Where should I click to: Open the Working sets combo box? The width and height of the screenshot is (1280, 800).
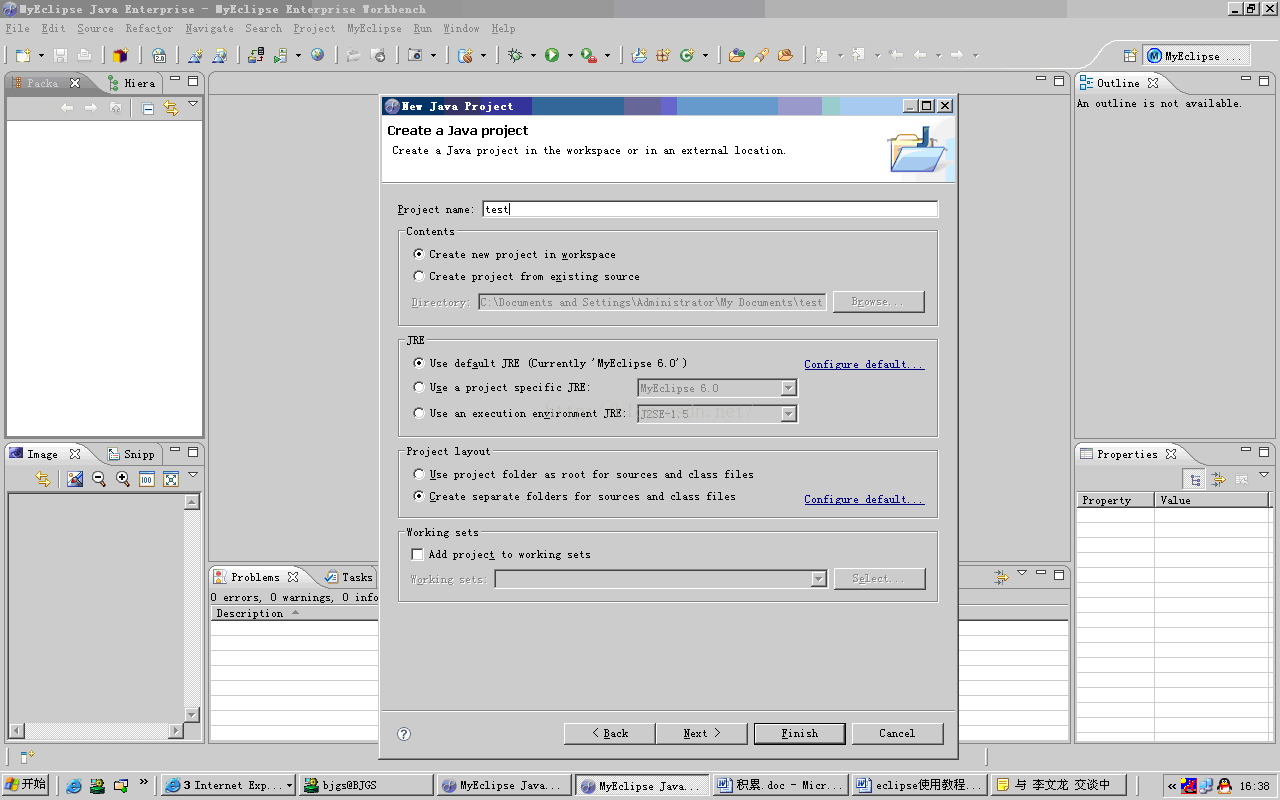click(x=661, y=579)
